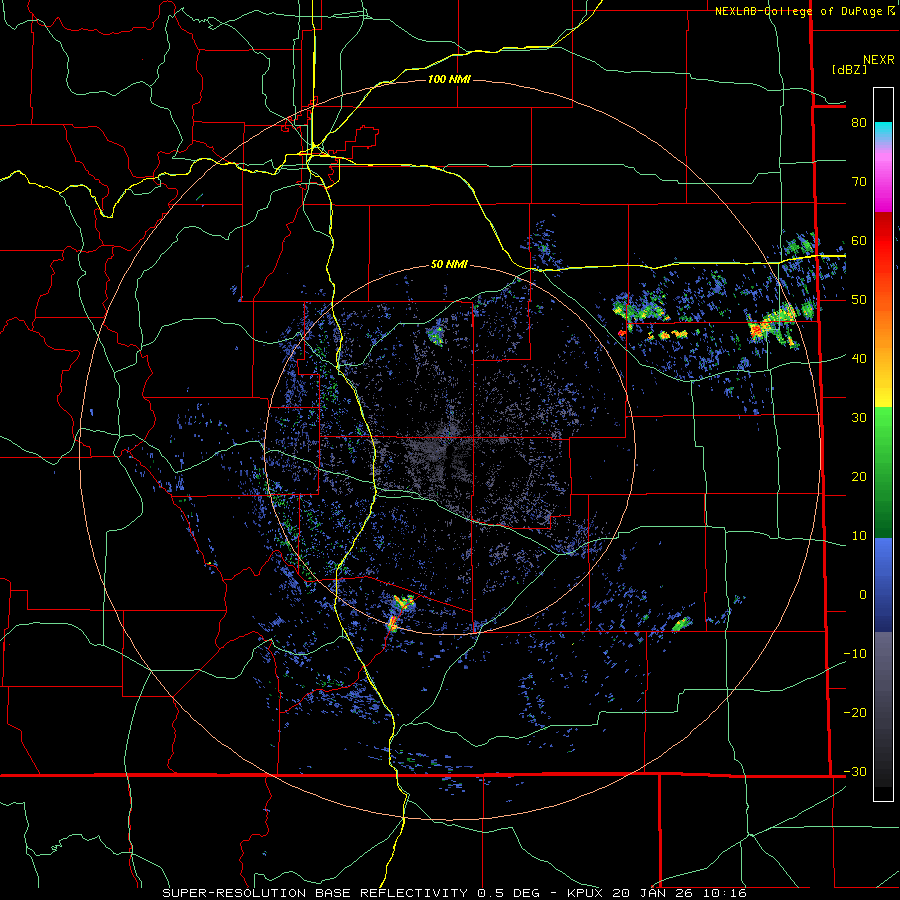The width and height of the screenshot is (900, 900).
Task: Click the 50 value on dBZ scale
Action: pos(859,300)
